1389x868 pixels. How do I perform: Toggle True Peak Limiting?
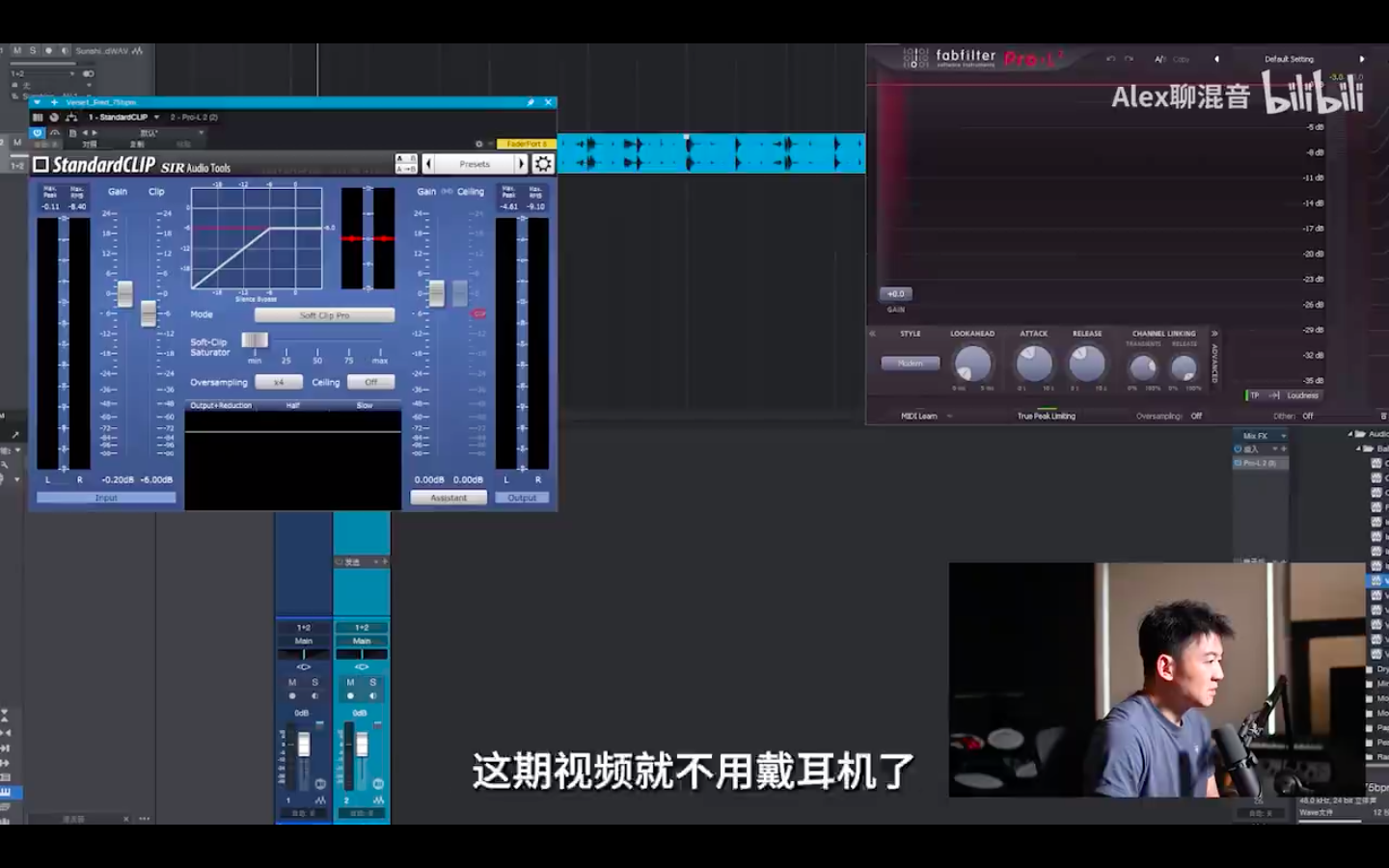coord(1047,417)
